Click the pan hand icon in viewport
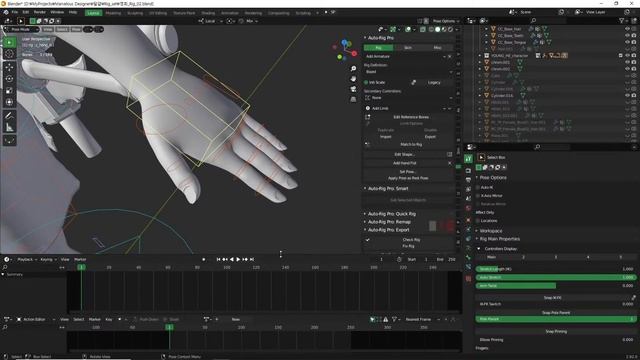Screen dimensions: 640x360 (353, 79)
